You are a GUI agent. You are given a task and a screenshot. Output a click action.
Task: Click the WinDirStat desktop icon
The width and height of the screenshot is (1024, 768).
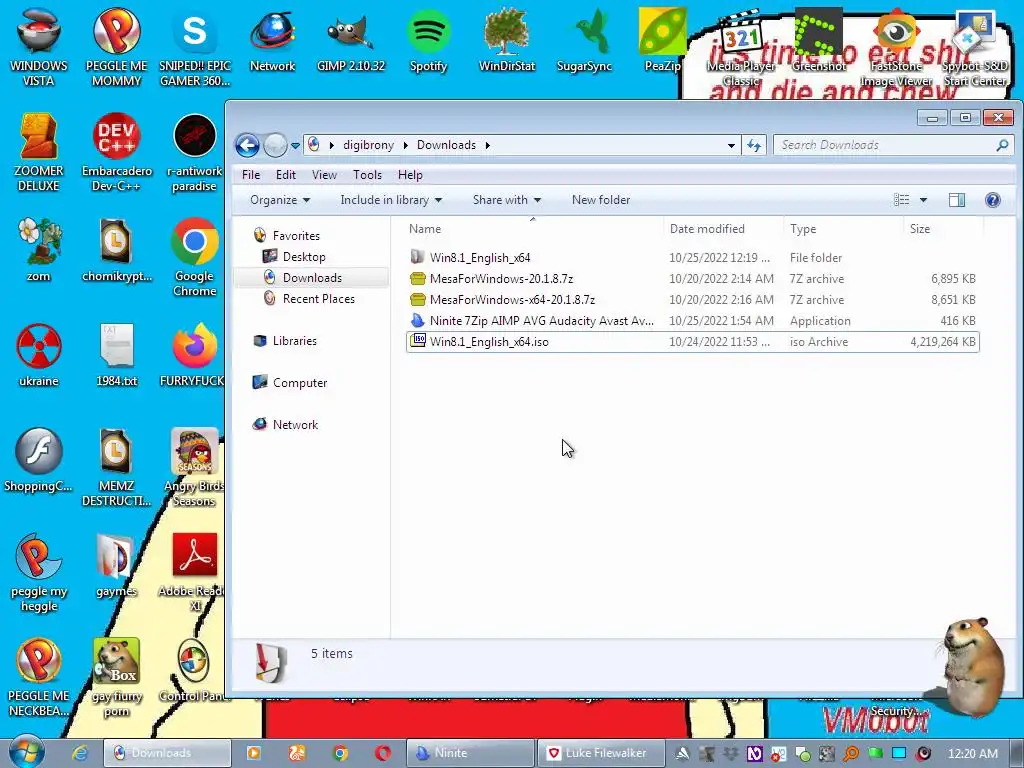507,42
